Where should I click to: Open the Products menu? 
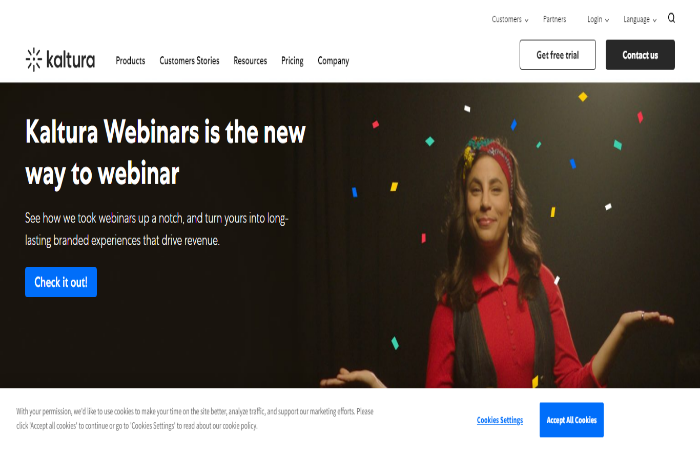130,61
